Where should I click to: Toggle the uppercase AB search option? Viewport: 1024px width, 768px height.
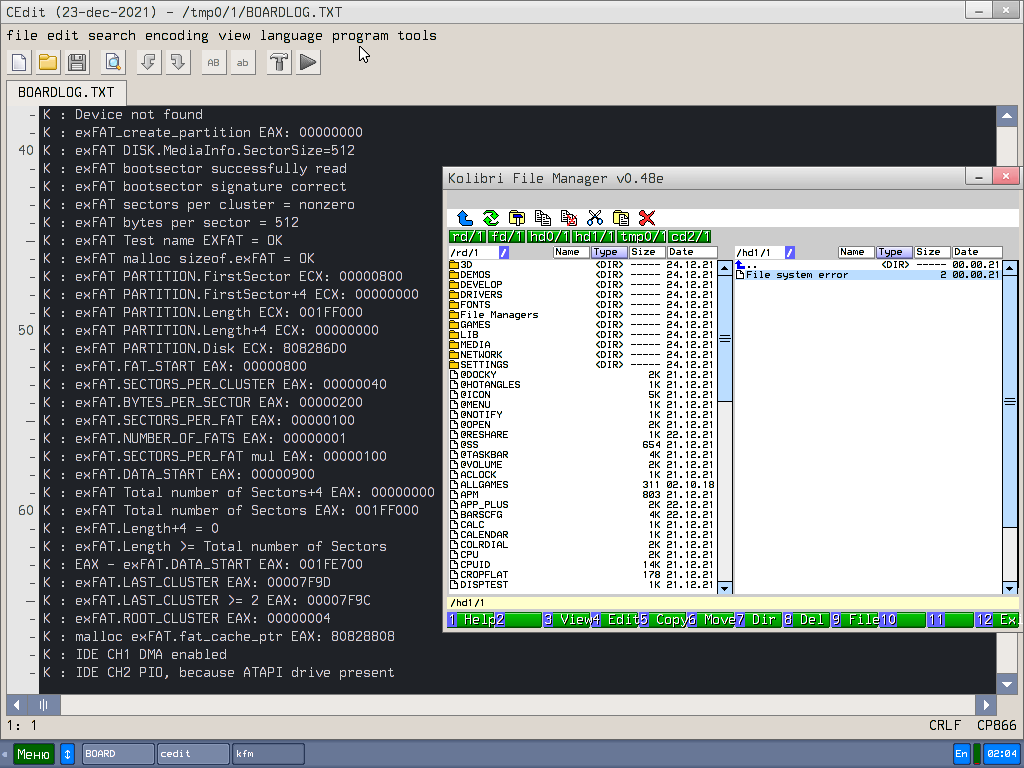212,62
